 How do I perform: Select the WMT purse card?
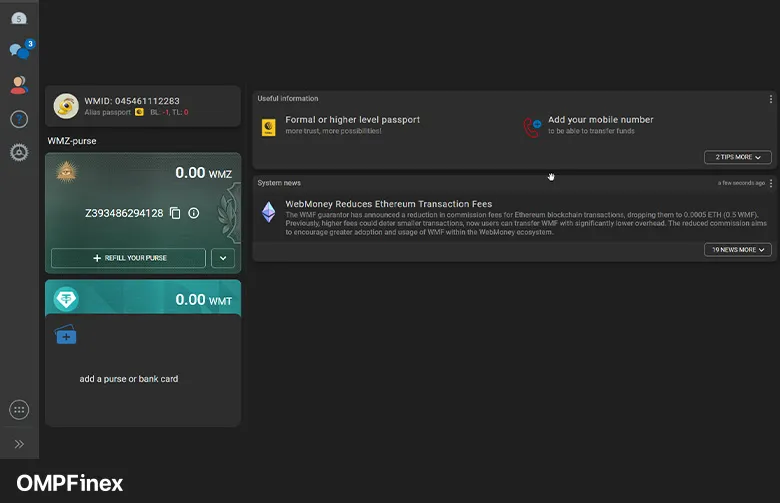[143, 299]
